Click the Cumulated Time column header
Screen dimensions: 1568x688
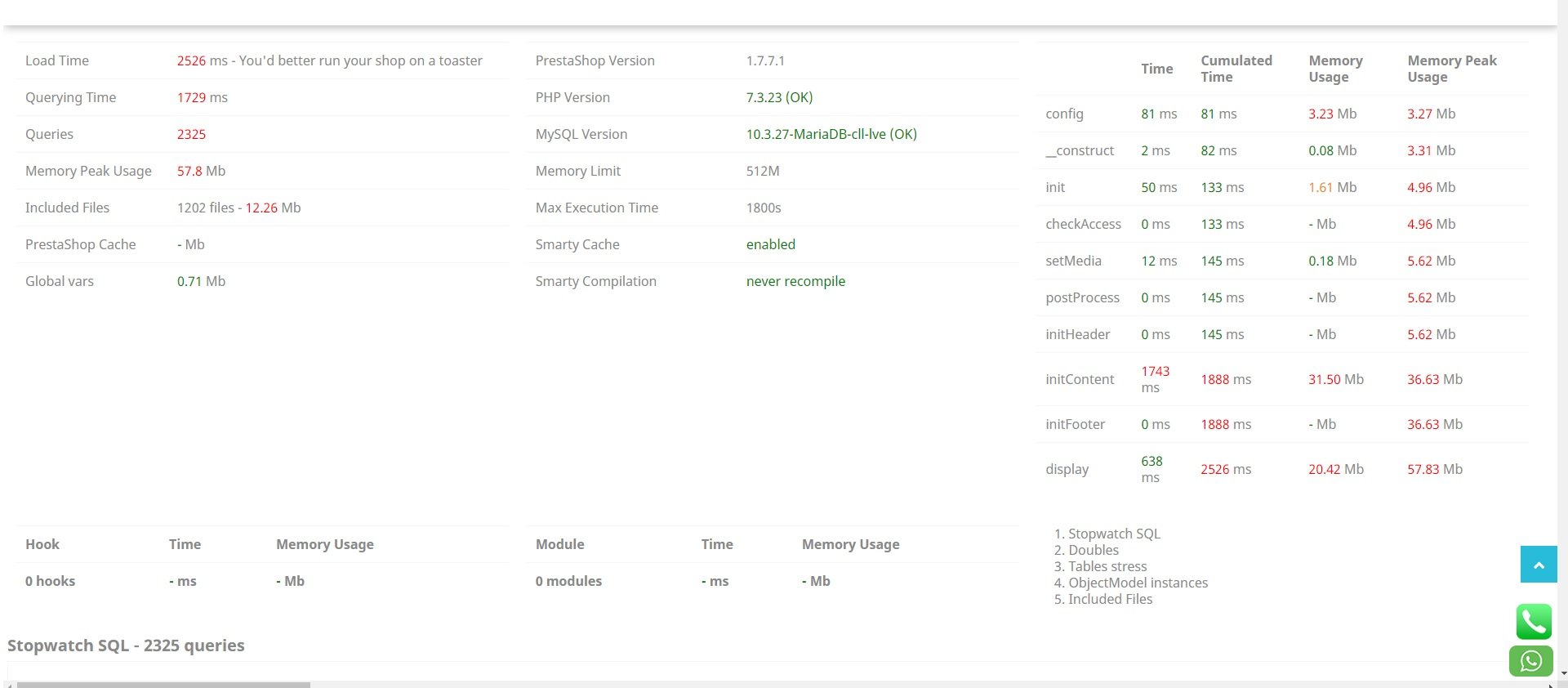coord(1236,69)
